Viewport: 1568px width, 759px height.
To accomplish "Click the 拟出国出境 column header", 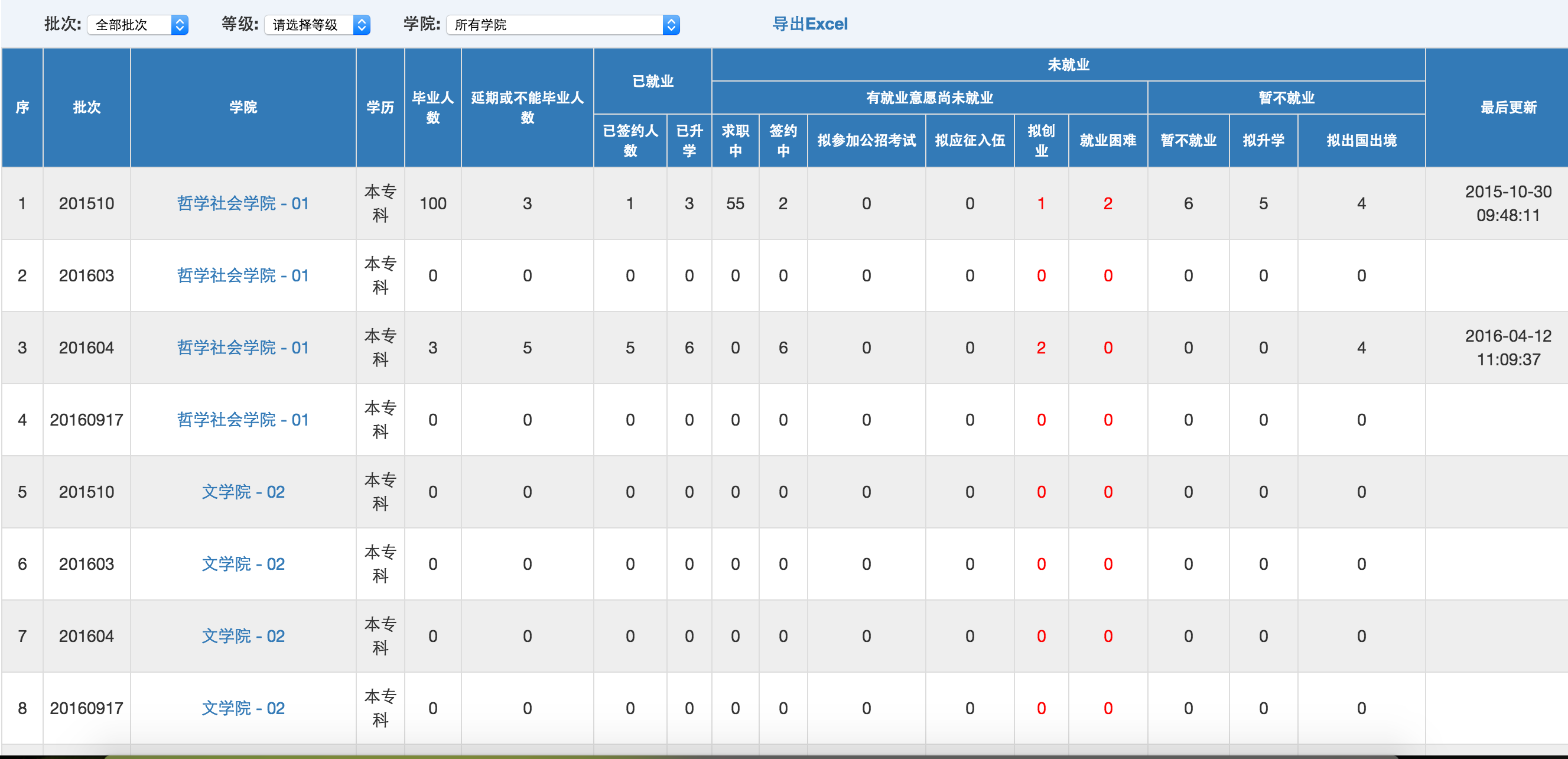I will [1361, 141].
